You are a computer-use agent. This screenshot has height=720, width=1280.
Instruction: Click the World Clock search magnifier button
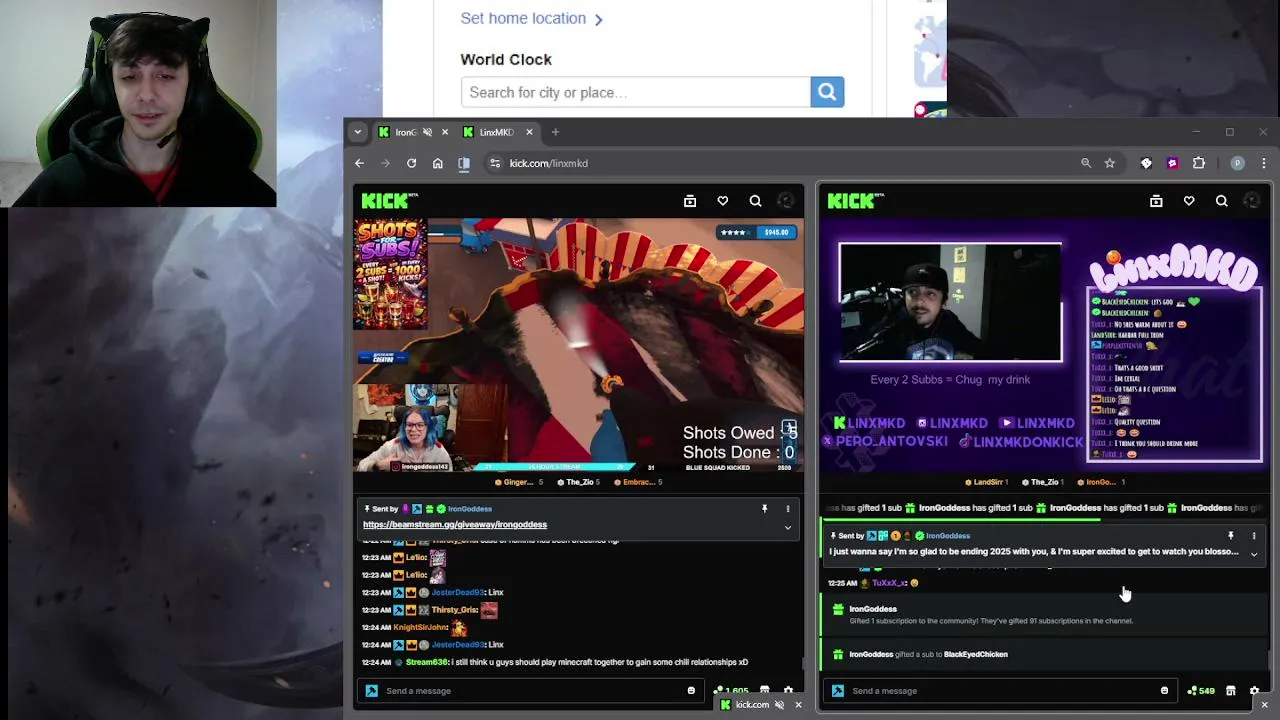tap(827, 92)
